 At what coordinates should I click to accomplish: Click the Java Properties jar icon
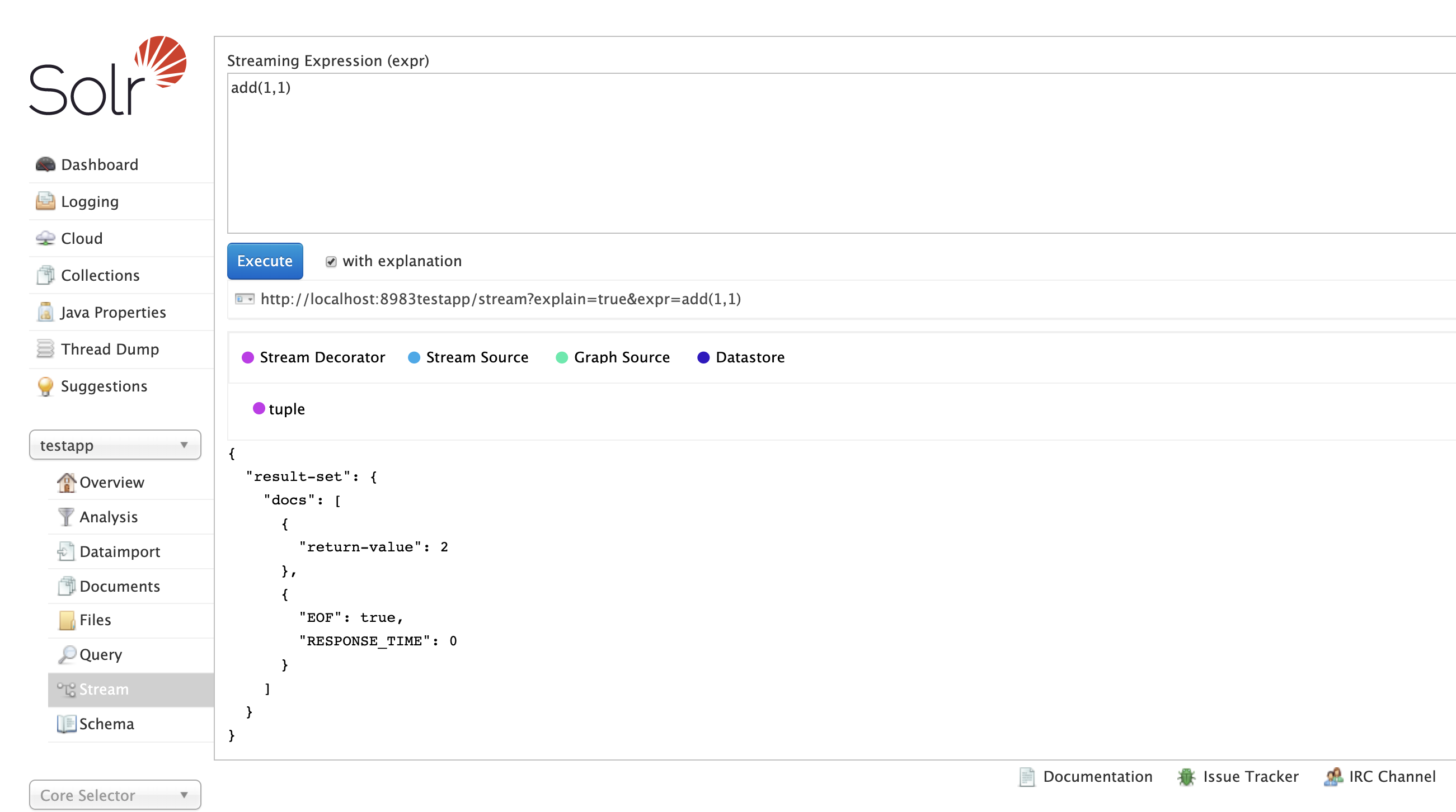45,312
